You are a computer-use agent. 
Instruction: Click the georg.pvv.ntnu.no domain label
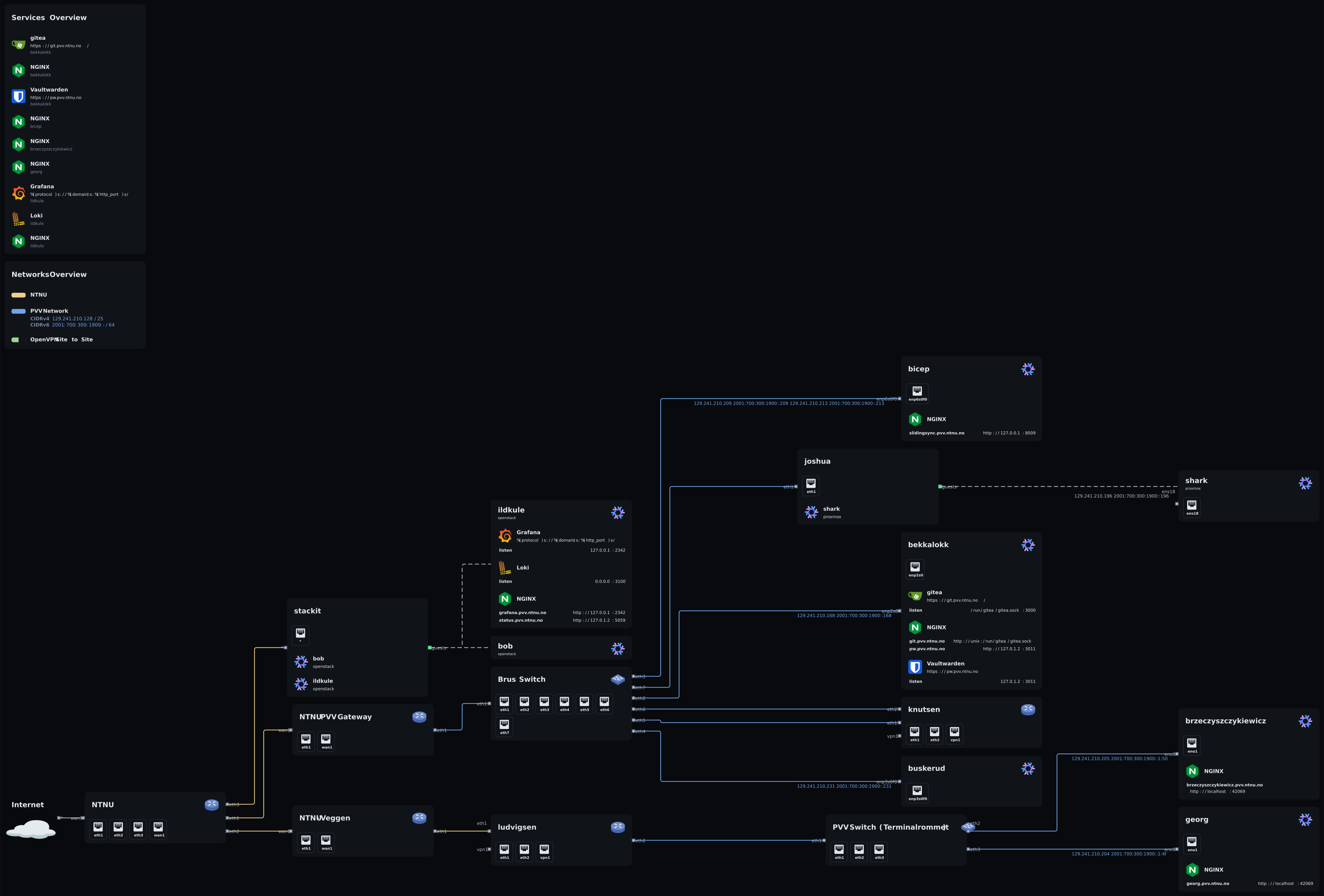[1207, 883]
